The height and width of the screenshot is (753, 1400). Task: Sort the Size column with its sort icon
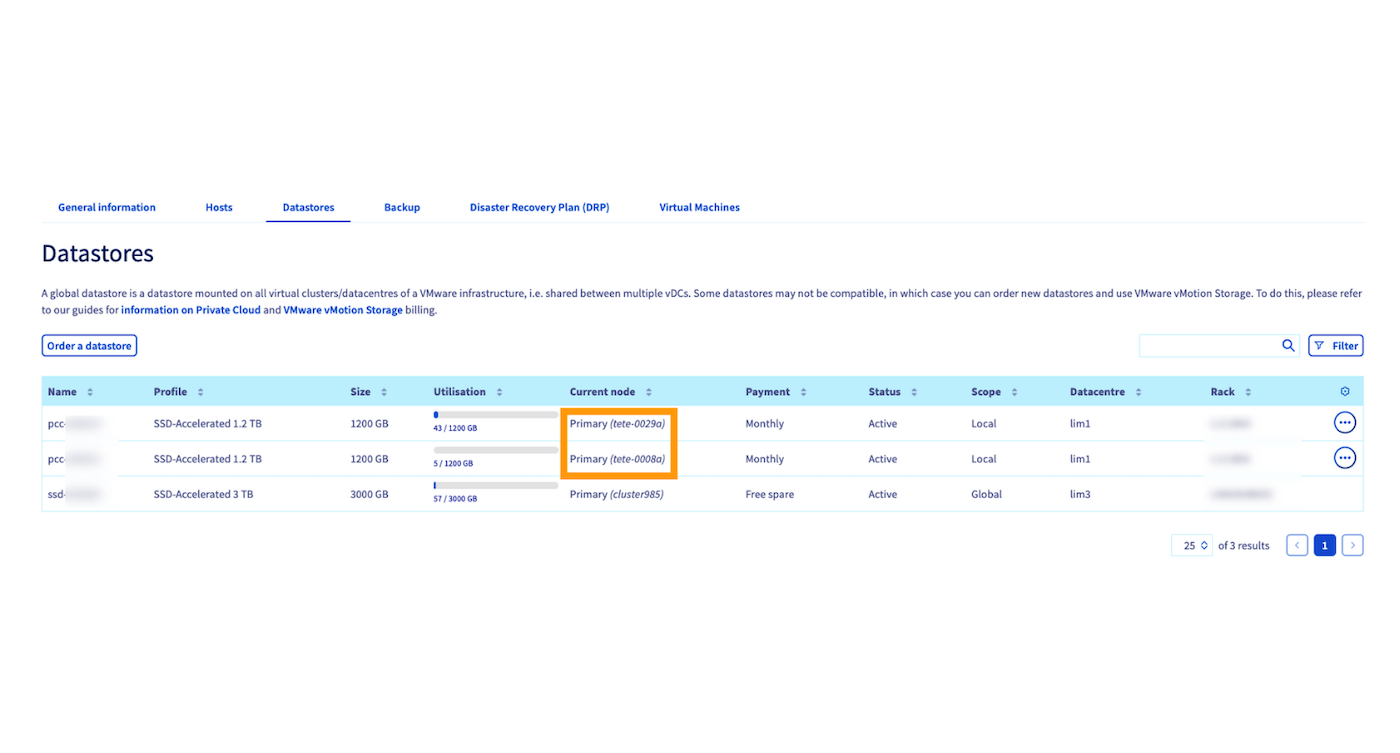385,391
